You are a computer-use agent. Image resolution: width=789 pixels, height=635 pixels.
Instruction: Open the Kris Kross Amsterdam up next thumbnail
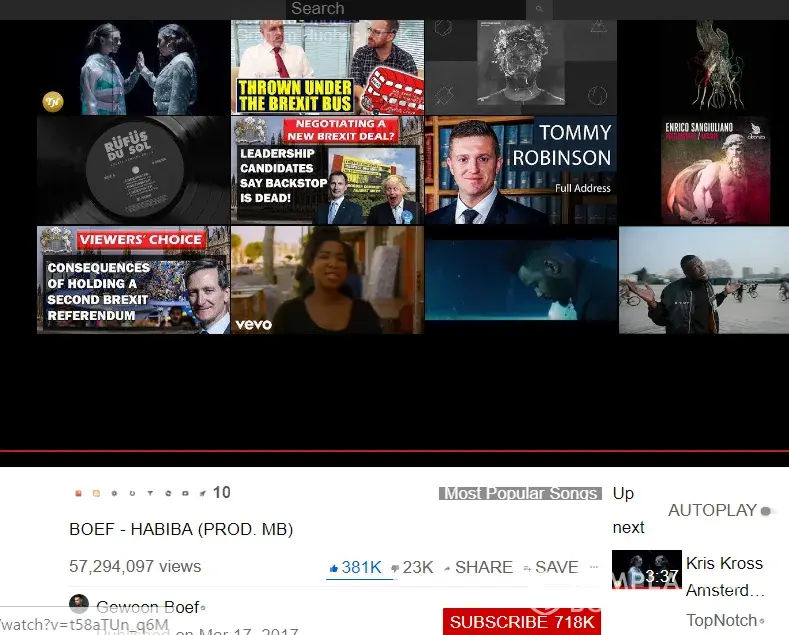tap(646, 569)
